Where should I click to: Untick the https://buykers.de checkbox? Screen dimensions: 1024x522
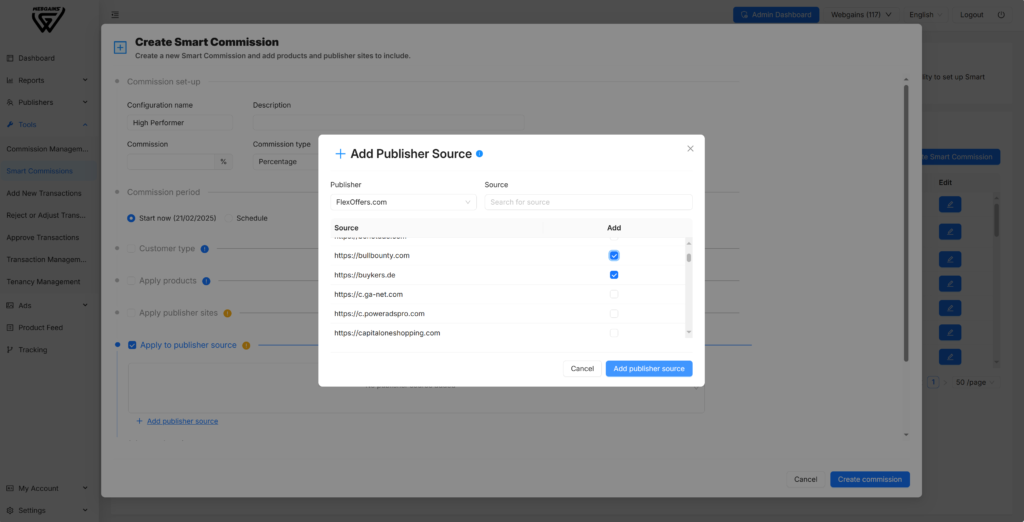pyautogui.click(x=614, y=275)
